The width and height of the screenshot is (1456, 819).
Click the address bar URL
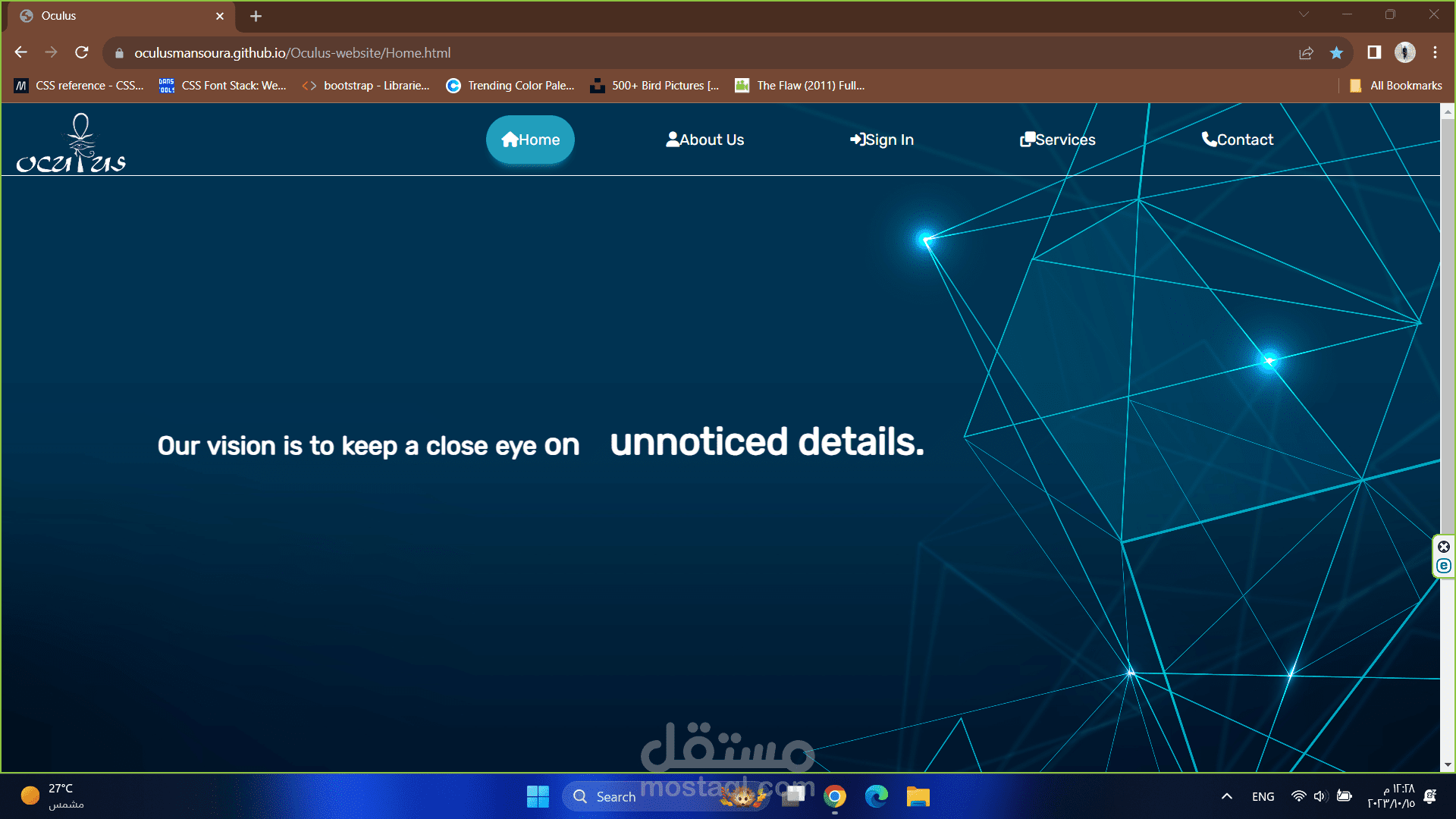[x=293, y=53]
